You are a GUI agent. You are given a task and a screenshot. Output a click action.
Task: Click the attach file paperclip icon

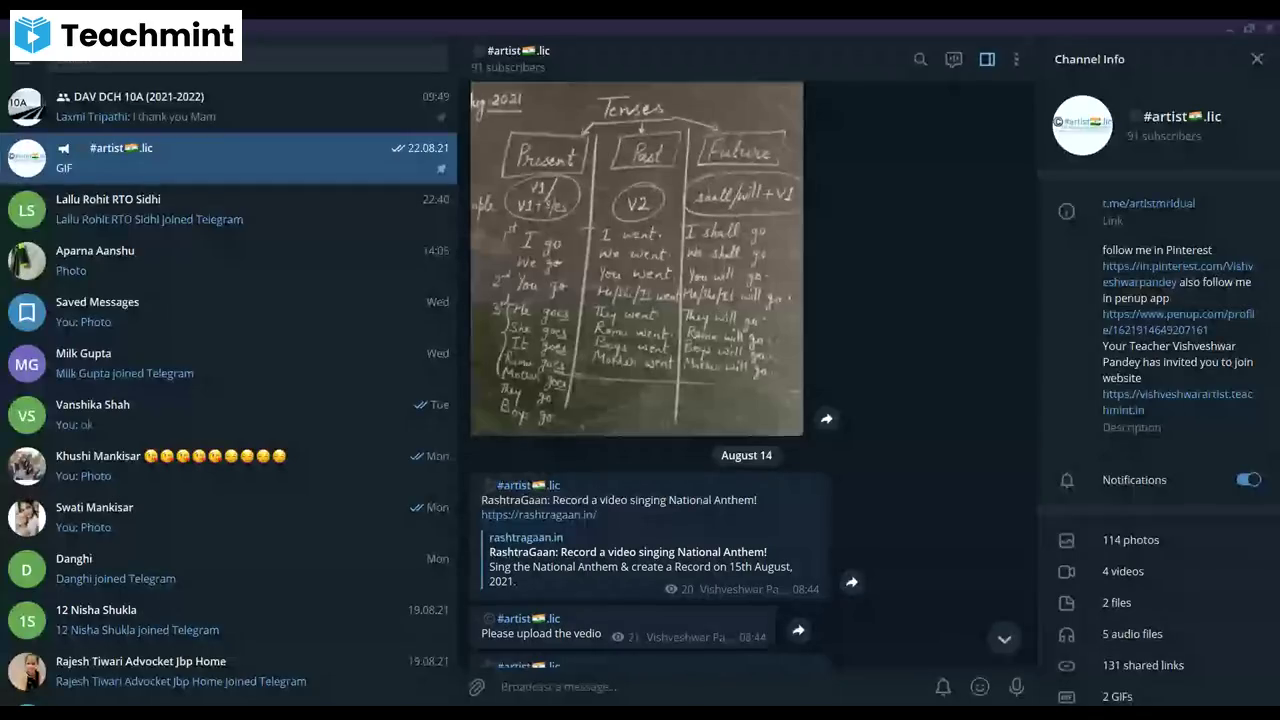click(x=476, y=687)
